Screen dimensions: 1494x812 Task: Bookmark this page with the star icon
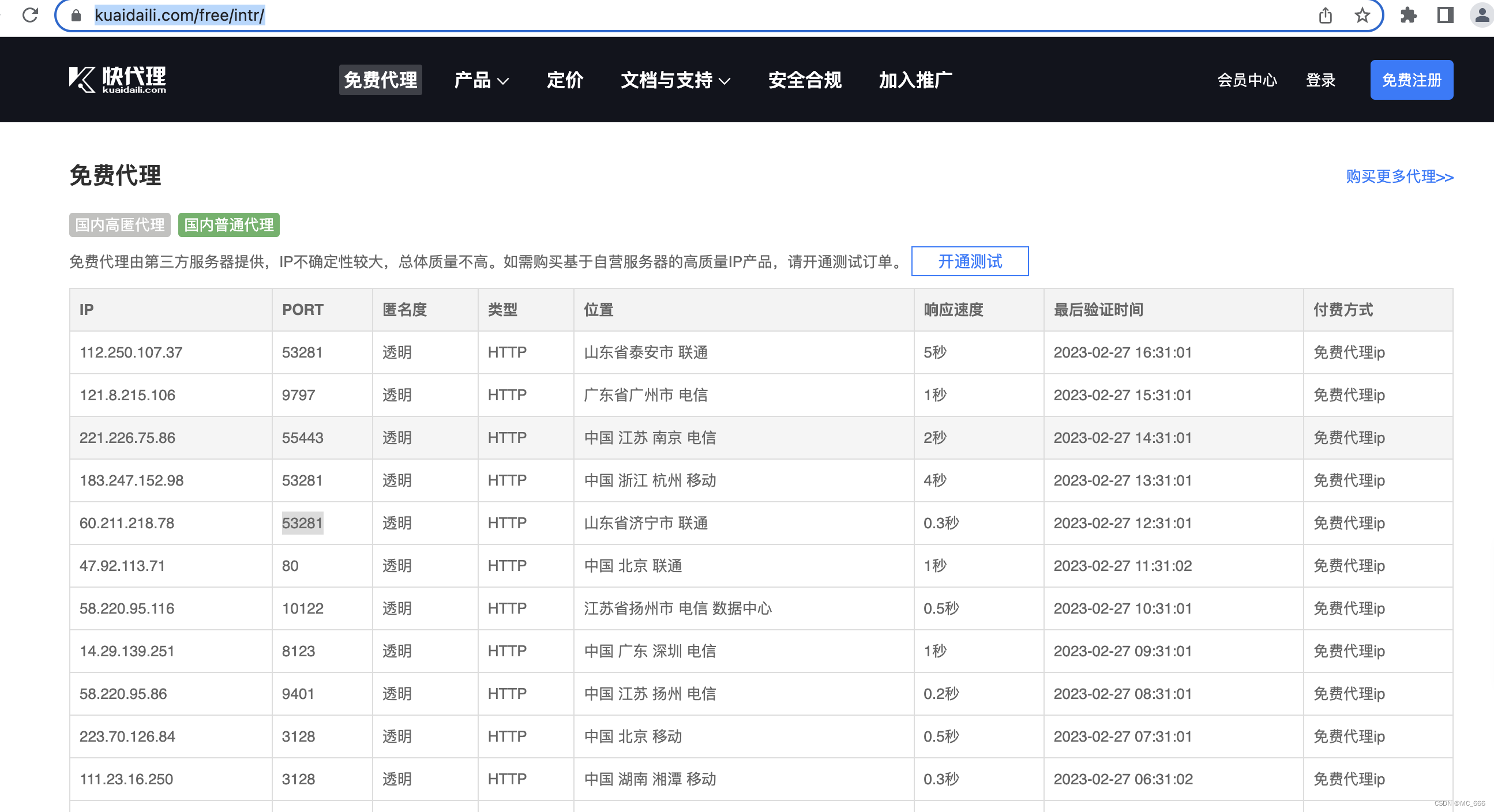(1362, 15)
